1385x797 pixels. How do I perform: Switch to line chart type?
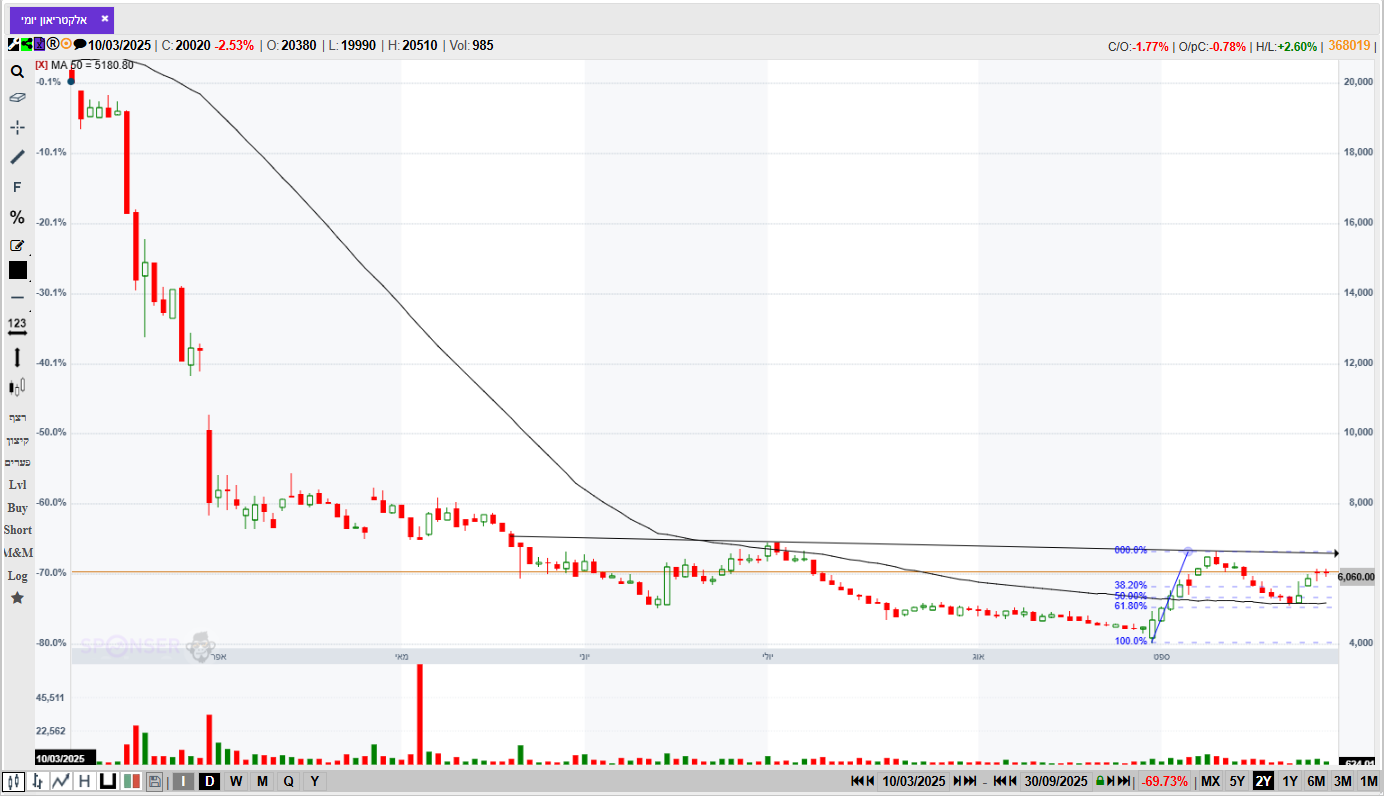pos(61,781)
